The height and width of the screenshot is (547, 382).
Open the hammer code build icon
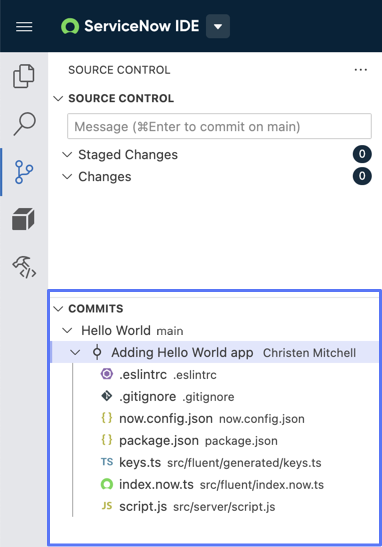click(24, 267)
